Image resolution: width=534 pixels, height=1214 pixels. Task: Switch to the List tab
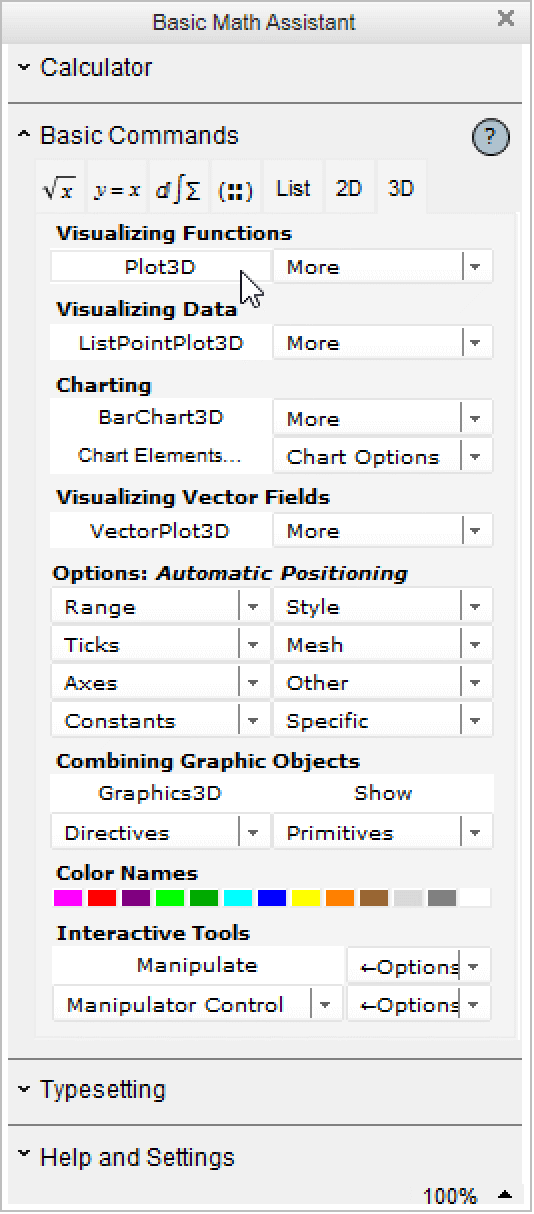click(x=293, y=188)
